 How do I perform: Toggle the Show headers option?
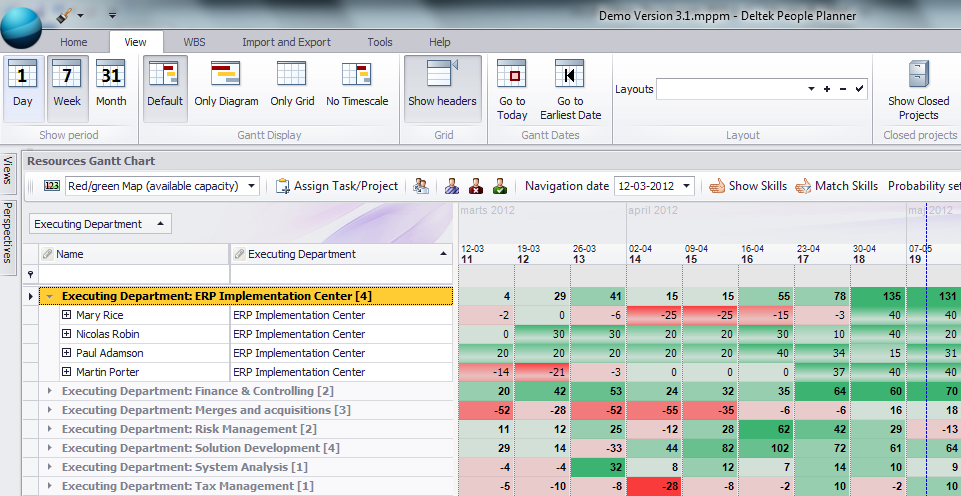442,86
